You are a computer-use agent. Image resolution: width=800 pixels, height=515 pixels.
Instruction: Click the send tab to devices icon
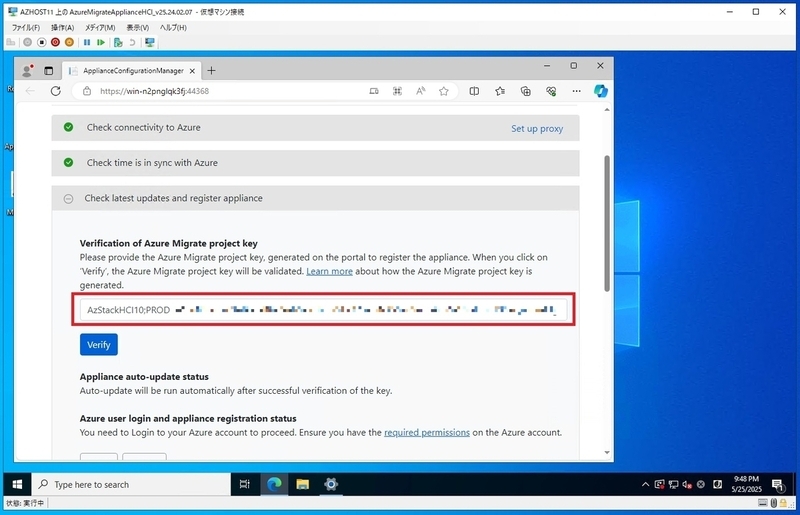[x=374, y=91]
